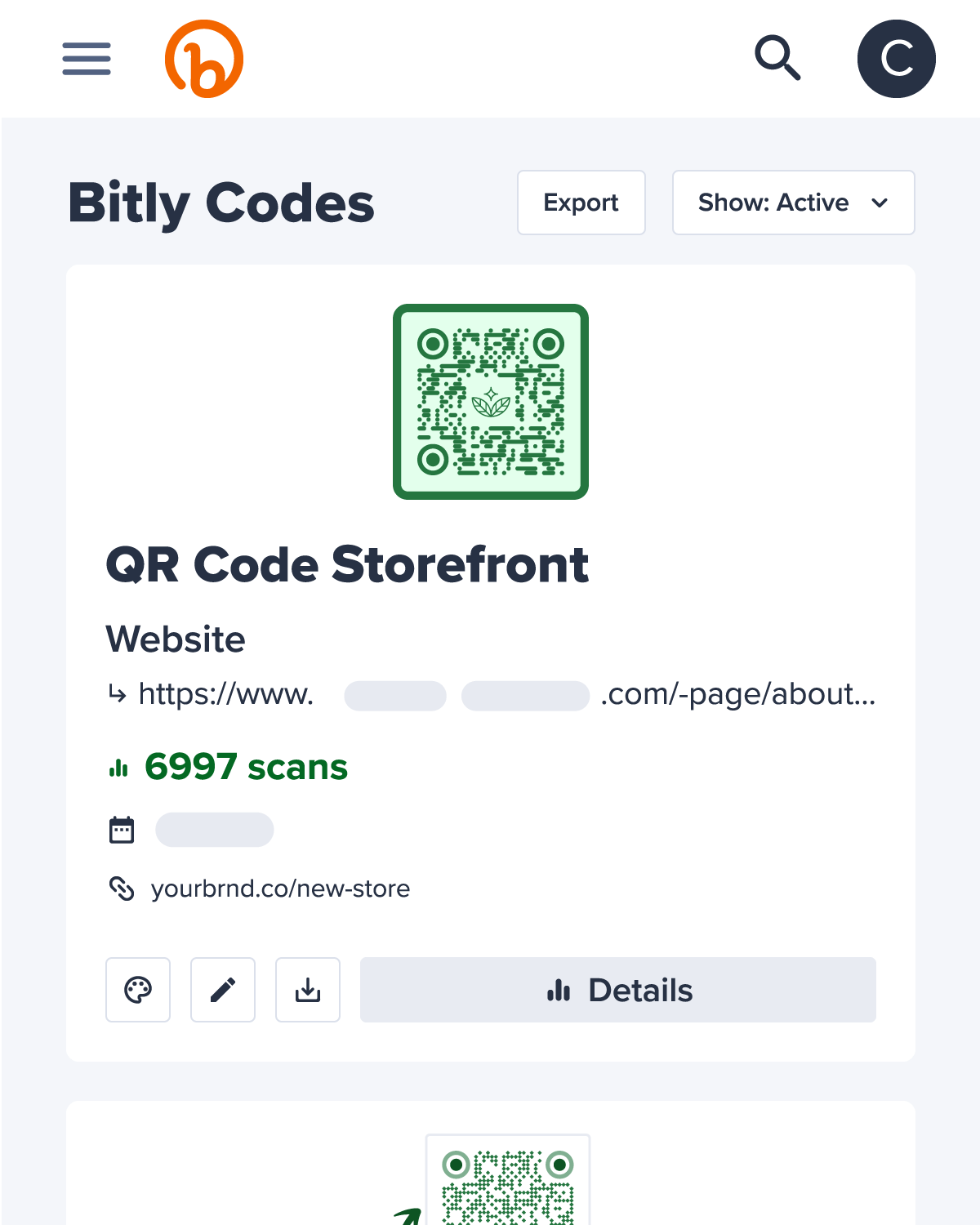Open the Show: Active filter dropdown
980x1225 pixels.
click(792, 203)
